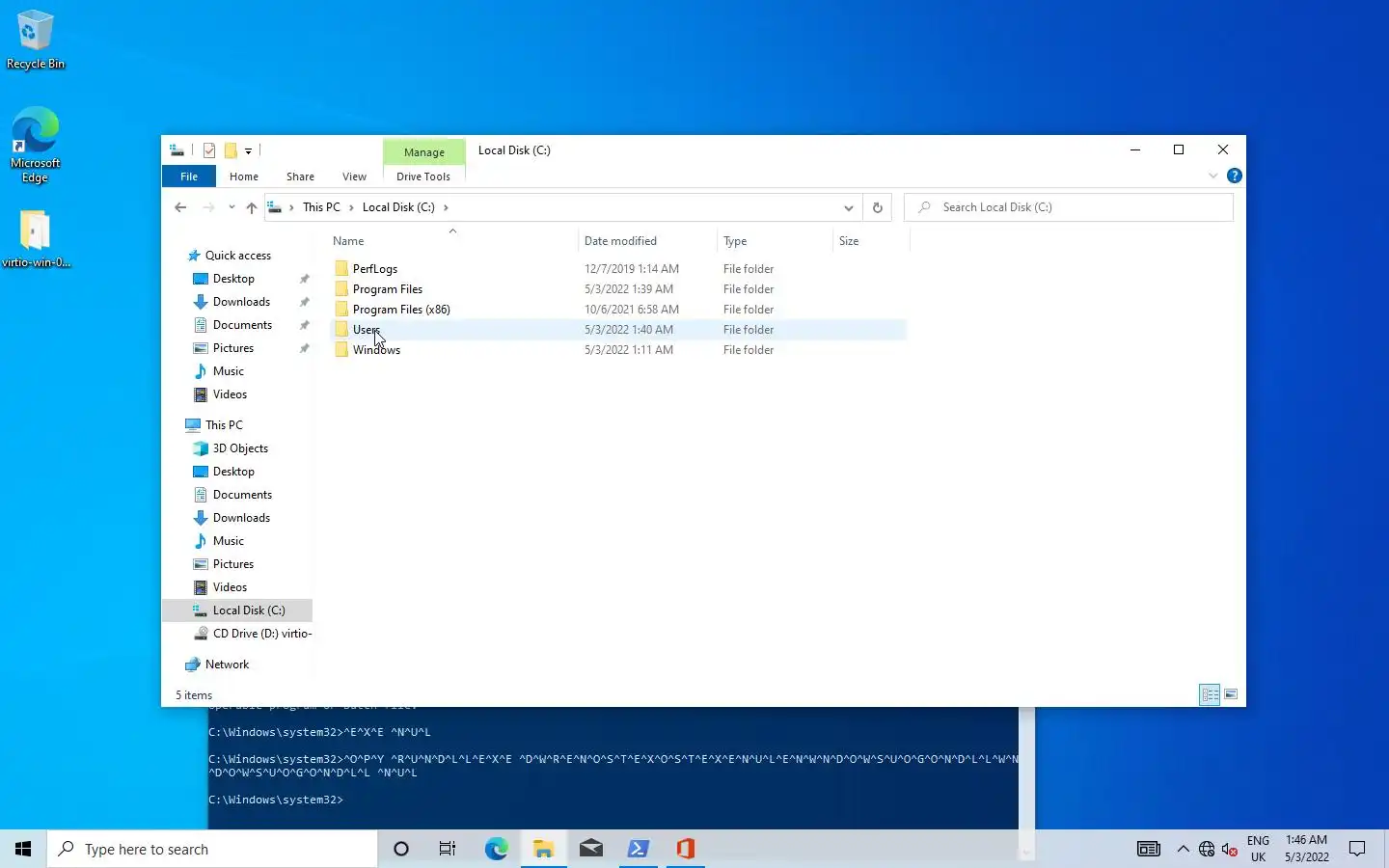This screenshot has width=1389, height=868.
Task: Open the recent locations dropdown arrow
Action: click(x=231, y=207)
